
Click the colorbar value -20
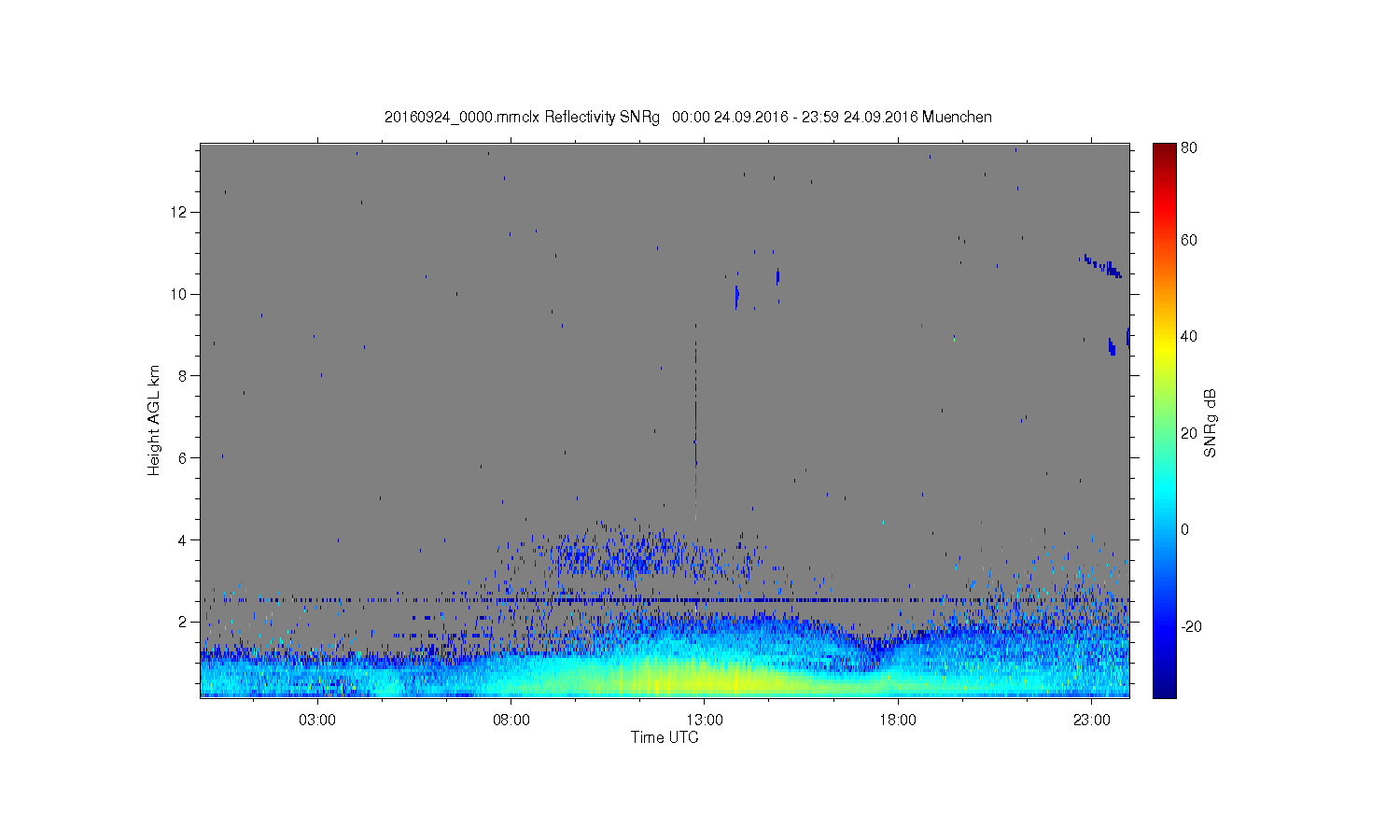(x=1191, y=626)
